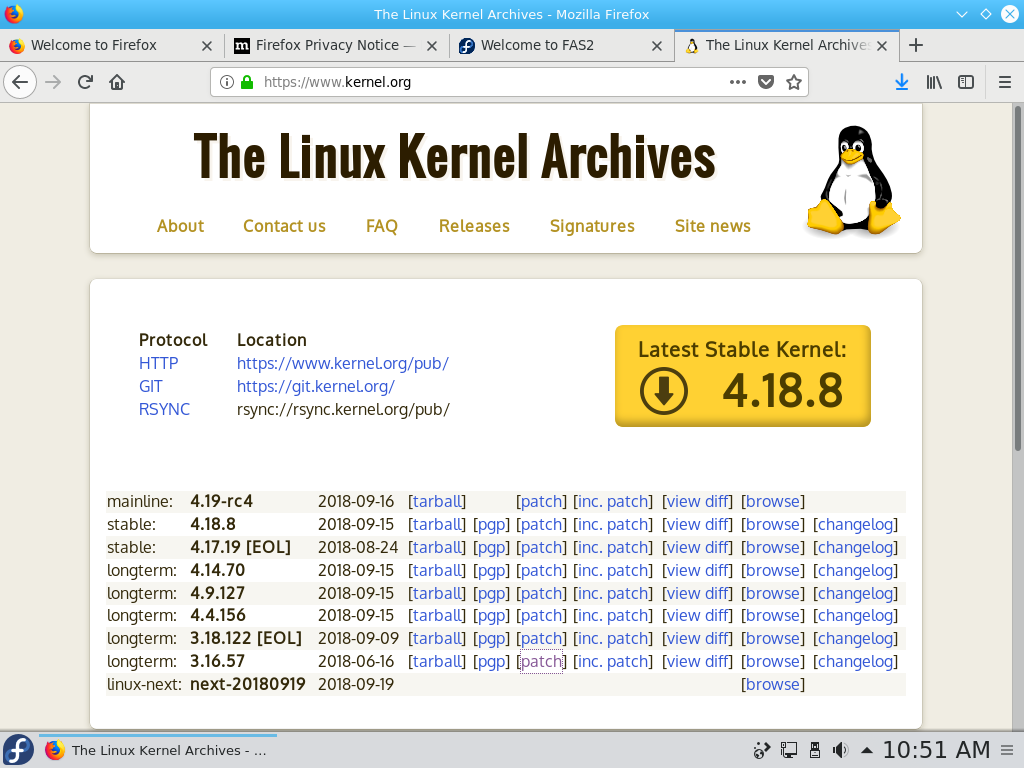Screen dimensions: 1024x768
Task: Open changelog for longterm 3.18.122 [EOL]
Action: pos(856,638)
